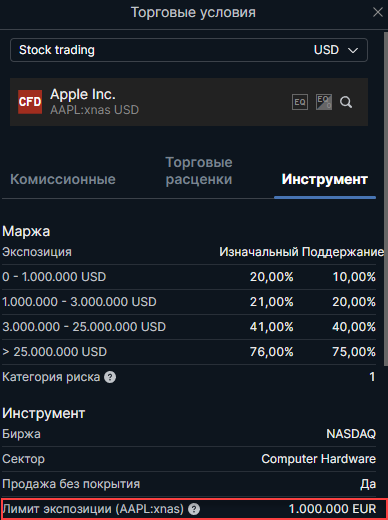388x520 pixels.
Task: Click the Продажа без покрытия row
Action: pyautogui.click(x=189, y=484)
